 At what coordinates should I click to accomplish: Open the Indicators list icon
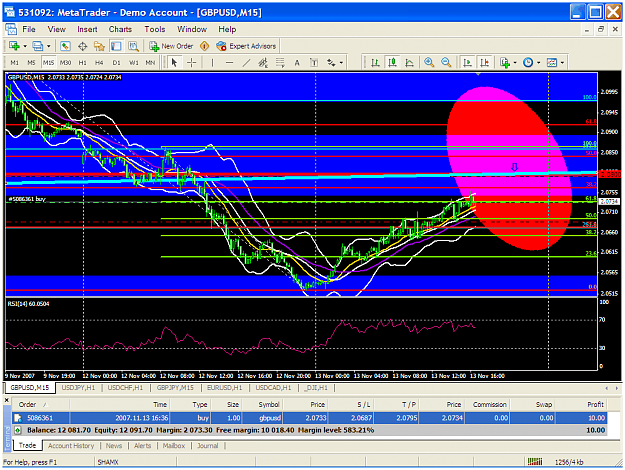(x=505, y=63)
